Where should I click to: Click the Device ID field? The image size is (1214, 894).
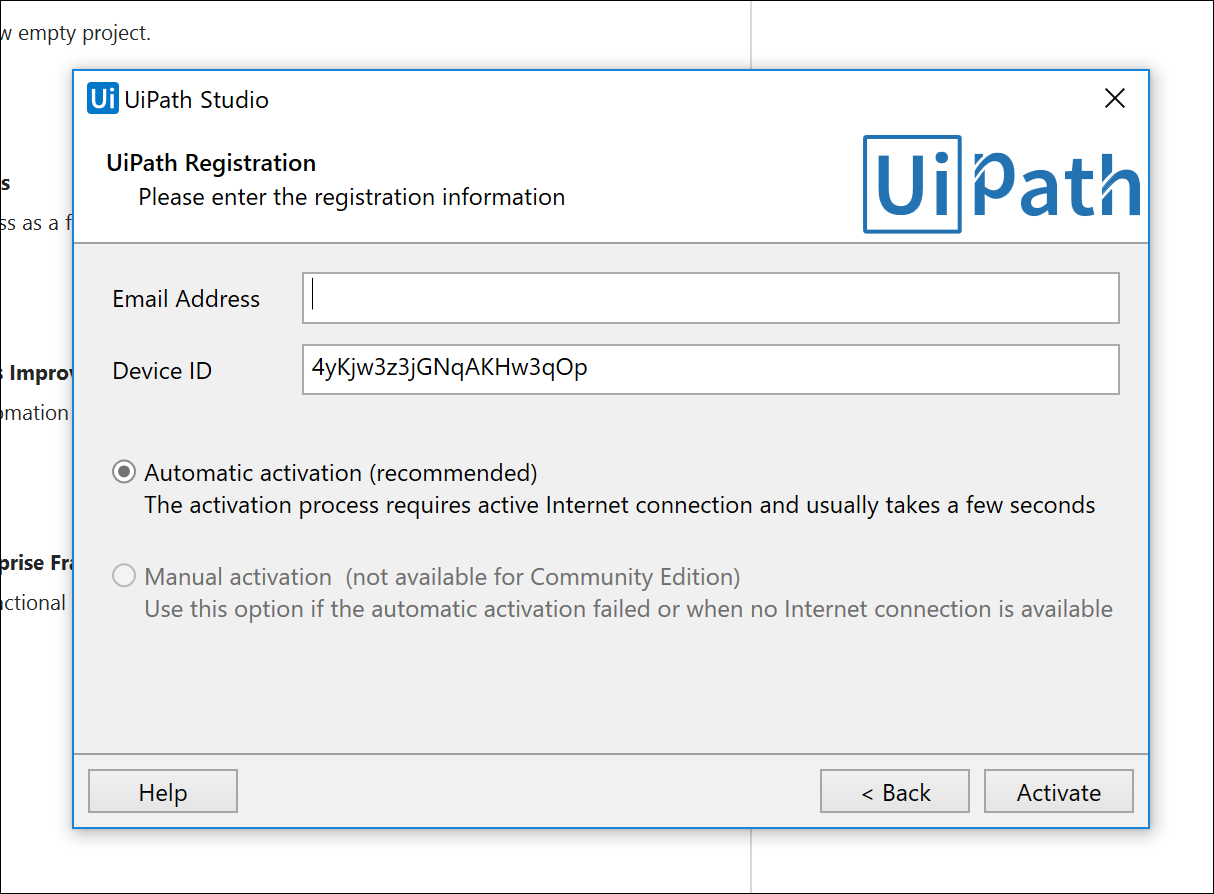[x=710, y=369]
